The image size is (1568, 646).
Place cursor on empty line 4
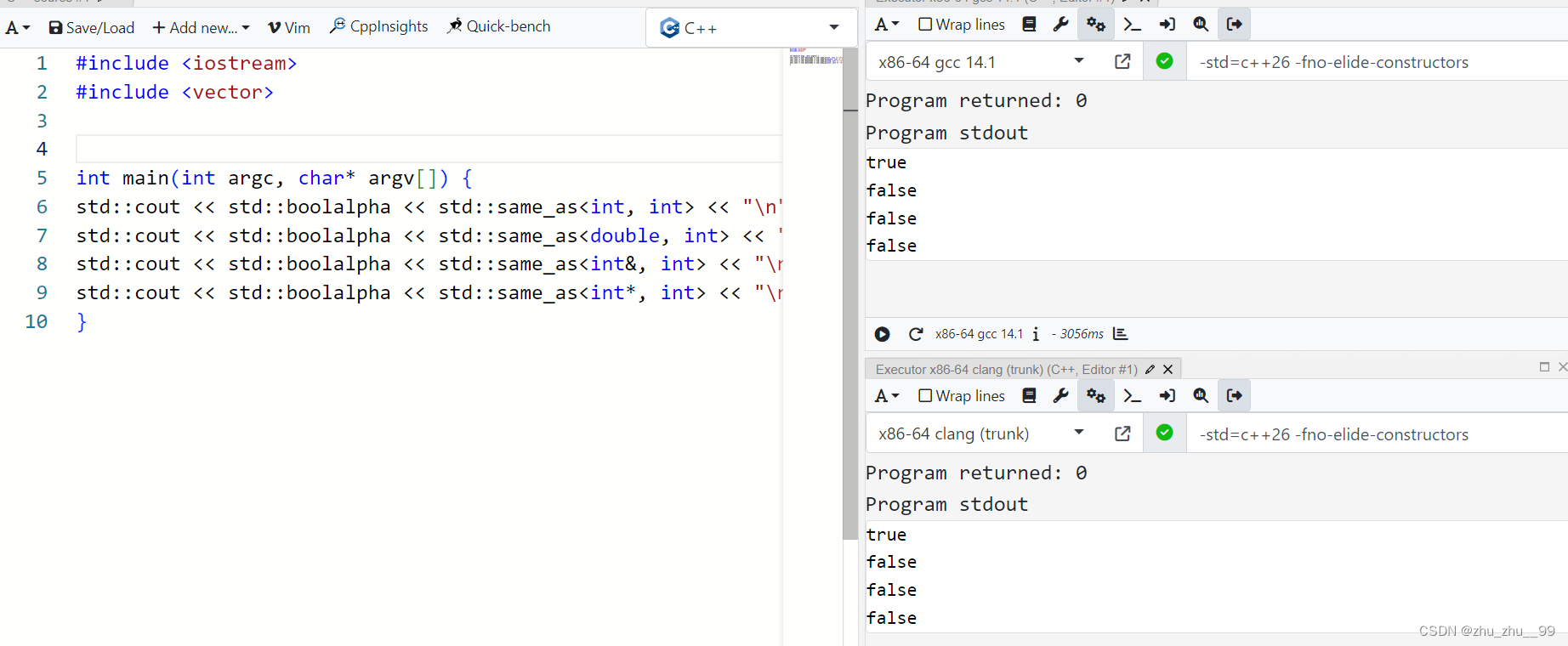pos(429,149)
